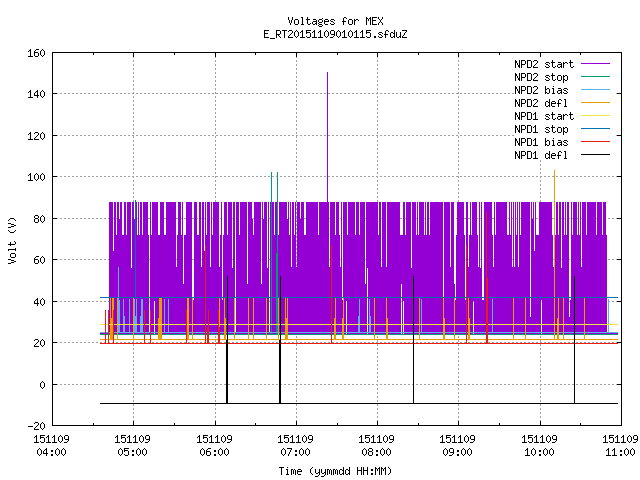Select the file name E_RT20151109010115.sfduZ subtitle
The width and height of the screenshot is (640, 480).
[335, 34]
